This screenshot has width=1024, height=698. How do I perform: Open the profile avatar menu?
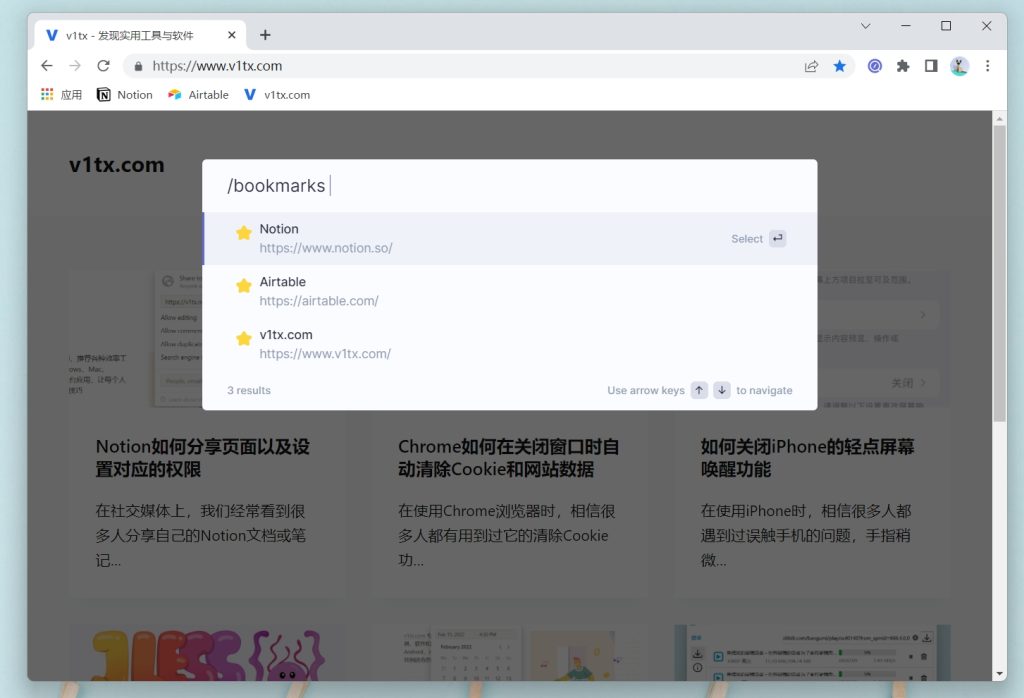coord(959,66)
